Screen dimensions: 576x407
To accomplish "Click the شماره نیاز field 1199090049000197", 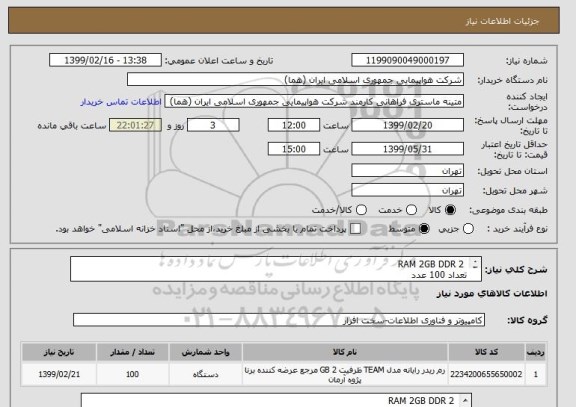I will (x=407, y=60).
